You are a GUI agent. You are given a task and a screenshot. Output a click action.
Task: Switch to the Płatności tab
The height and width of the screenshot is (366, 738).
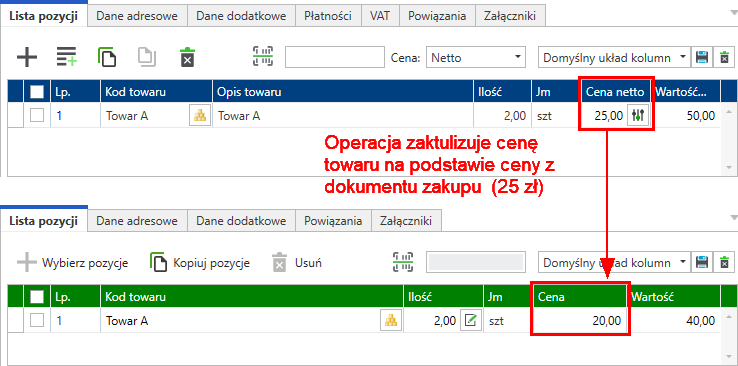click(328, 16)
